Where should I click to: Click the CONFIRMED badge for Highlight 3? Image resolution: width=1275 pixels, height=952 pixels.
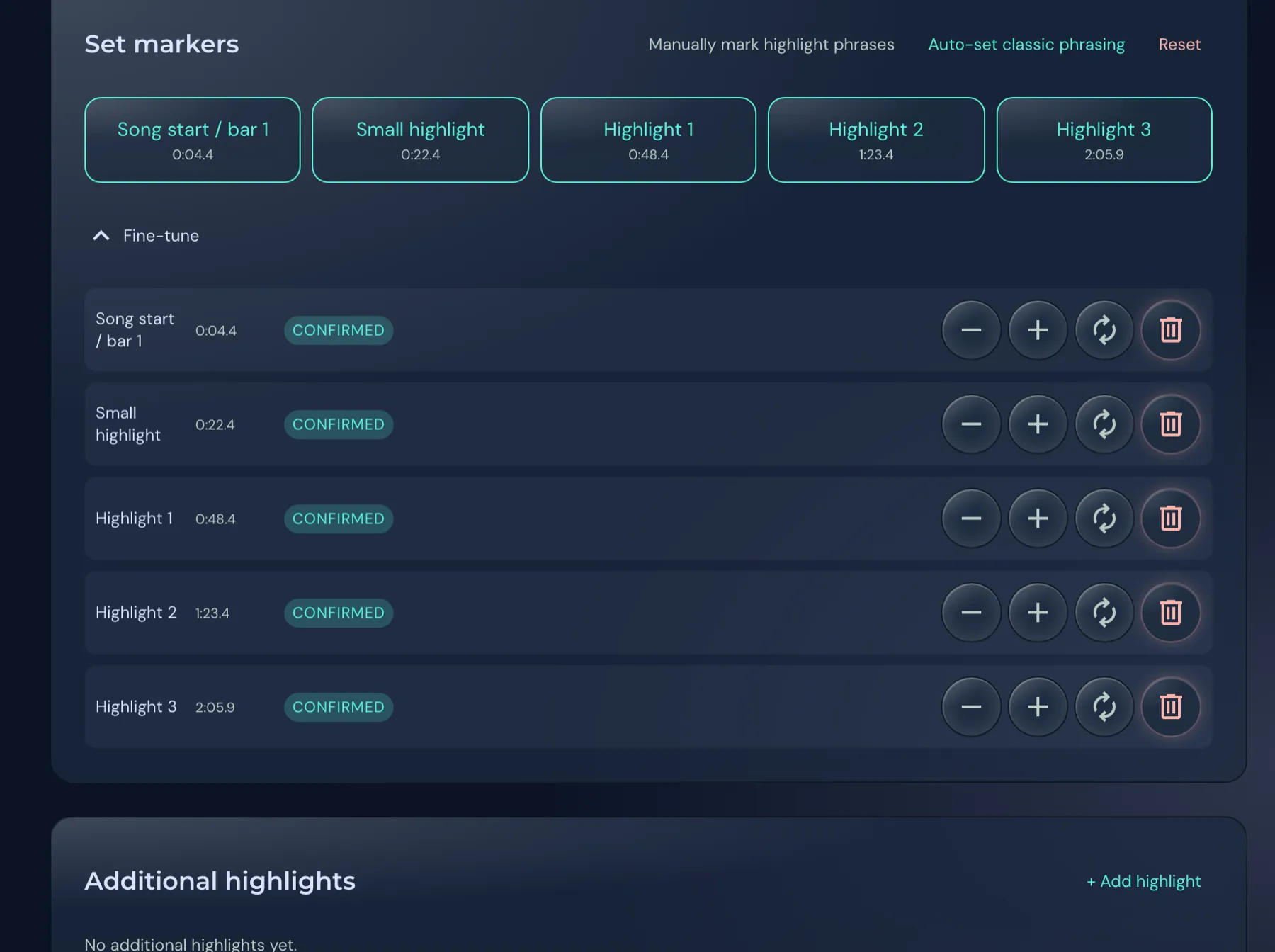point(339,707)
